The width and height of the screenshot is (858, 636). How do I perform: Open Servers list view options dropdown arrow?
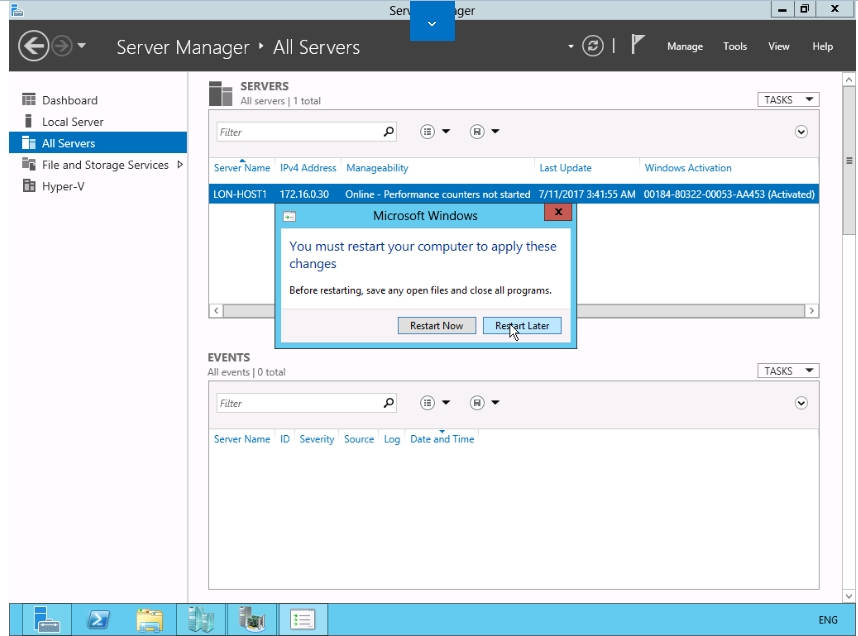pyautogui.click(x=446, y=131)
